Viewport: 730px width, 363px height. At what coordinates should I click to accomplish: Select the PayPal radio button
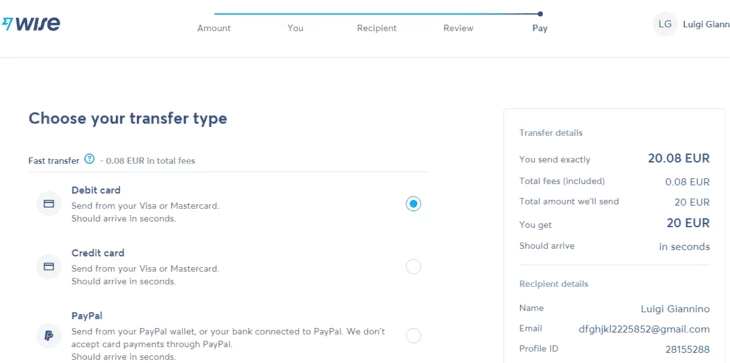[x=413, y=336]
